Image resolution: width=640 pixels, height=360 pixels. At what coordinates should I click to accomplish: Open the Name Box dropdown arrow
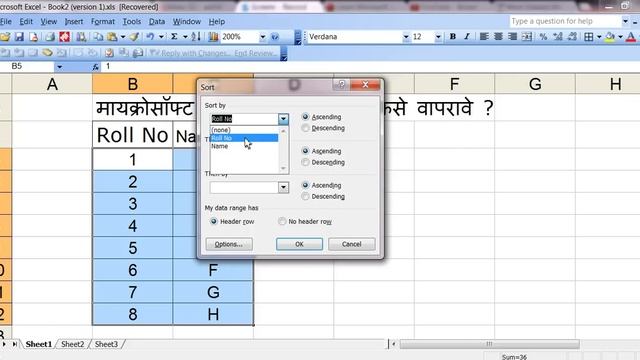click(60, 67)
